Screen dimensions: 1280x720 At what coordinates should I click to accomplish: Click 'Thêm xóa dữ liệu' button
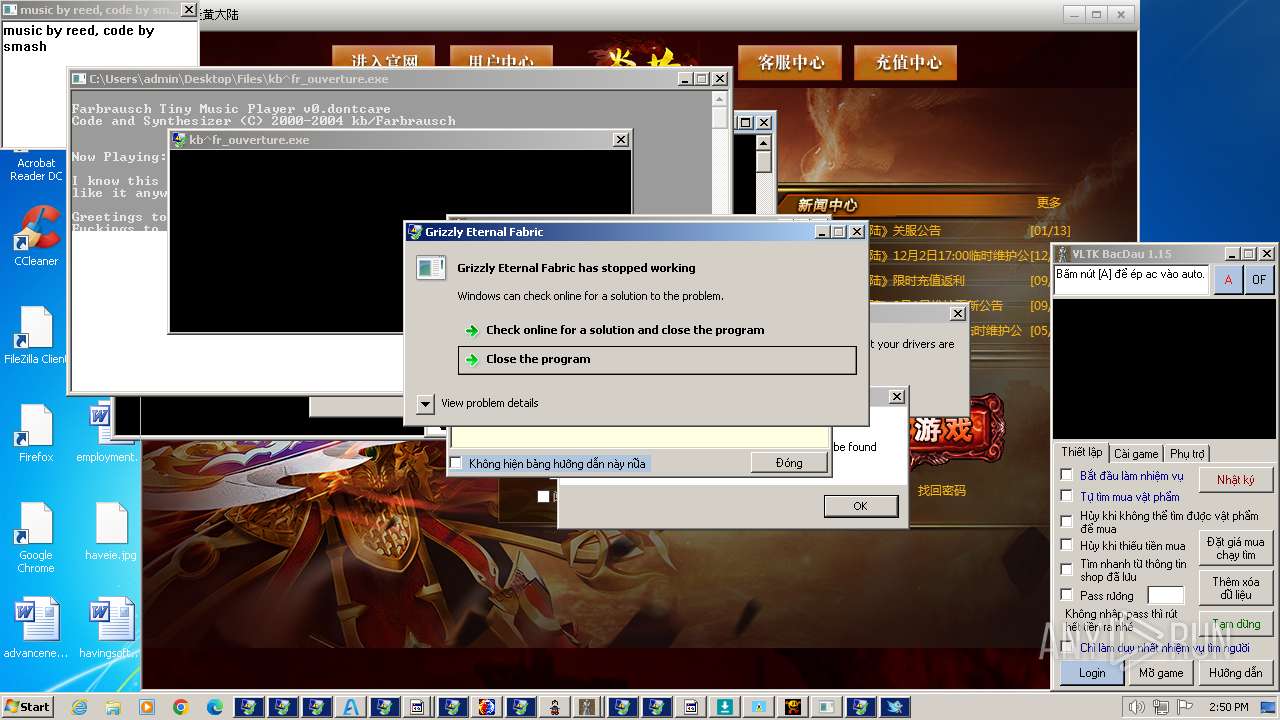[1236, 588]
